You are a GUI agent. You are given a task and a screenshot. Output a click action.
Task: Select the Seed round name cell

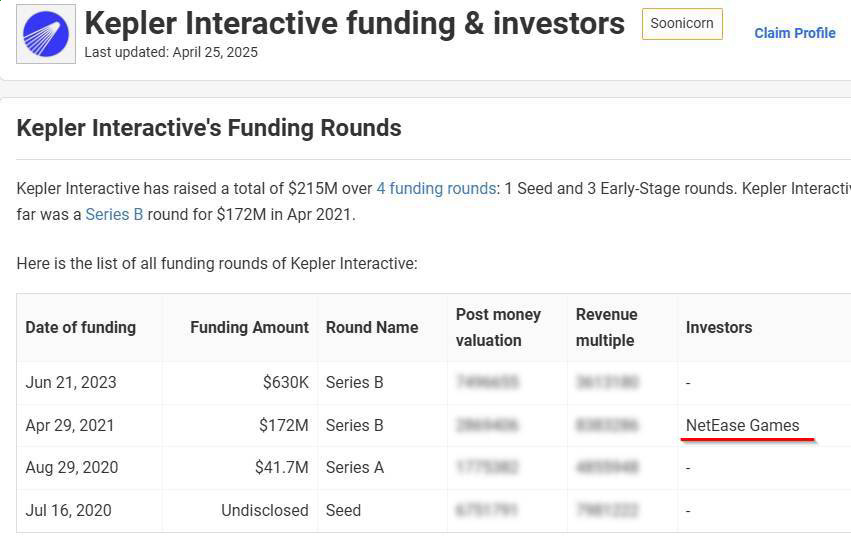pos(344,510)
